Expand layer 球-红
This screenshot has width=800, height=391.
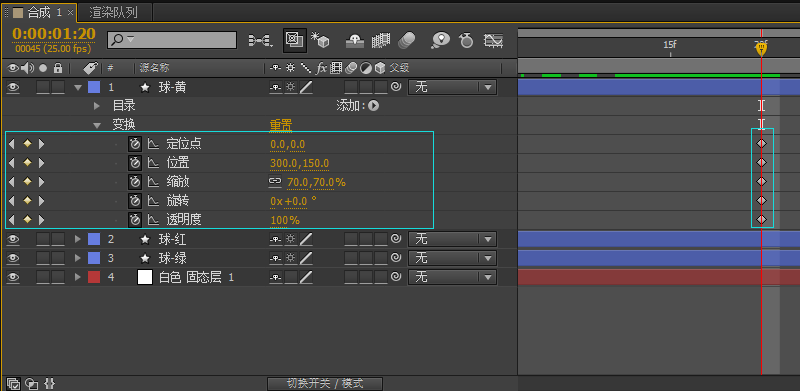tap(78, 239)
